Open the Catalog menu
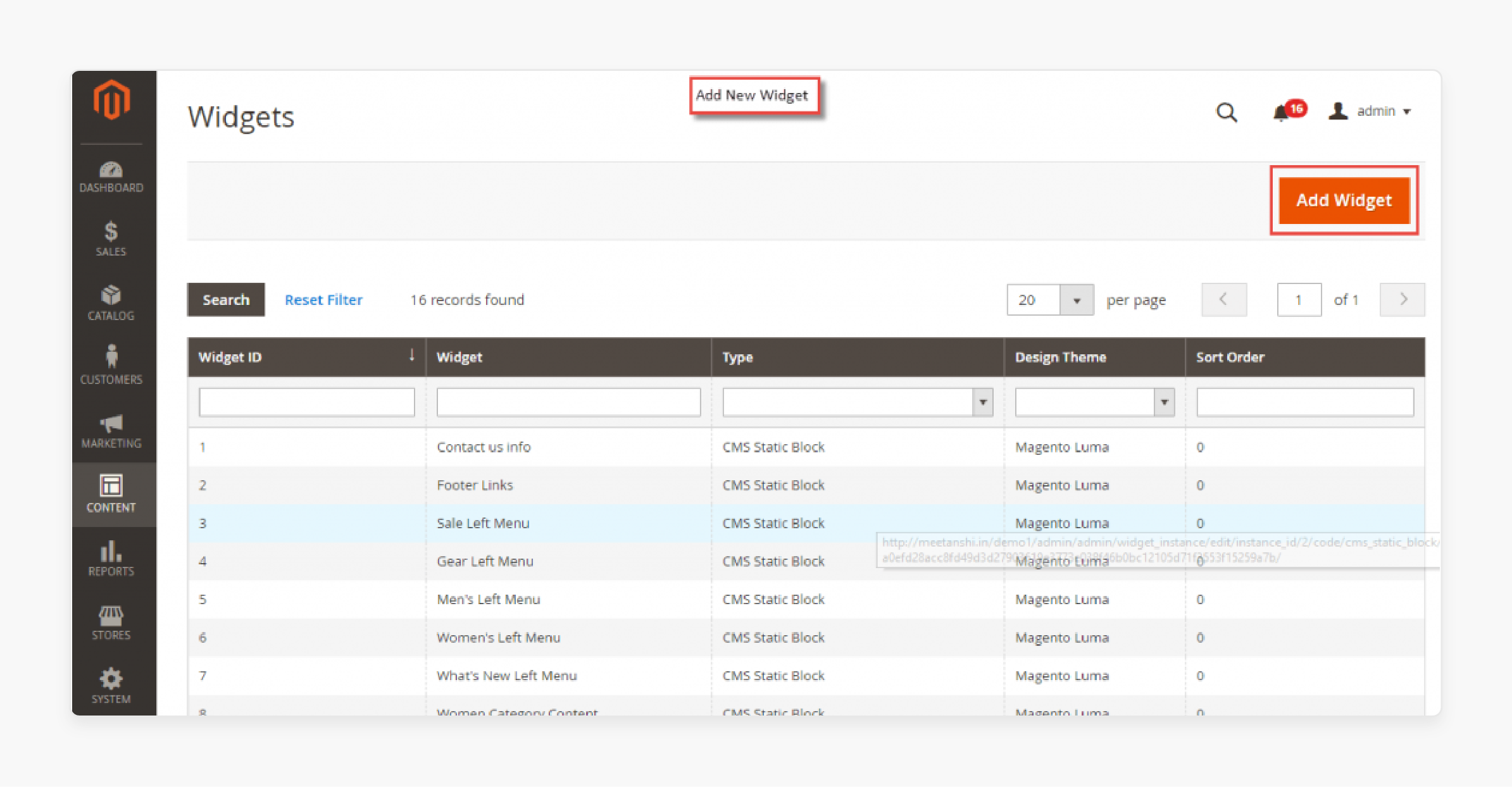The width and height of the screenshot is (1512, 787). pyautogui.click(x=111, y=303)
